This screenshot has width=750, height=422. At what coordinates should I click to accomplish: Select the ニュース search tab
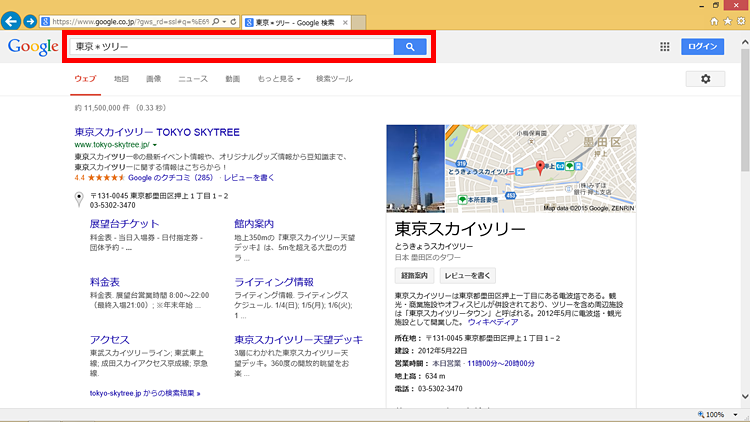(x=193, y=78)
